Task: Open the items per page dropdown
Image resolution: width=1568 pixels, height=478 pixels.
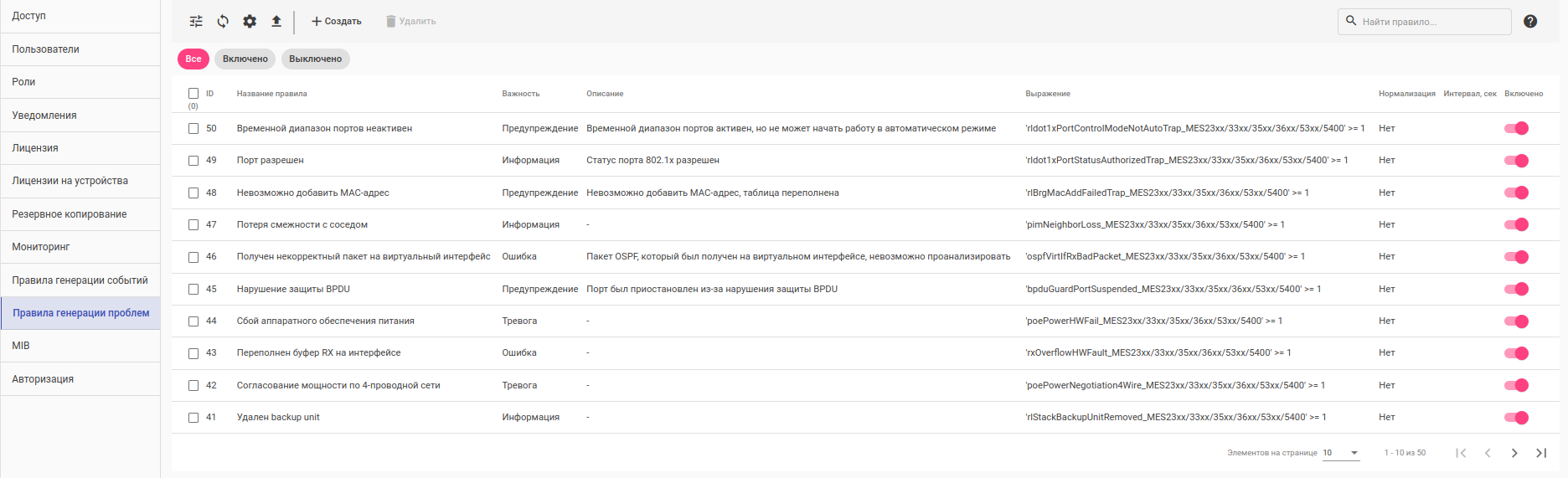Action: [1341, 453]
